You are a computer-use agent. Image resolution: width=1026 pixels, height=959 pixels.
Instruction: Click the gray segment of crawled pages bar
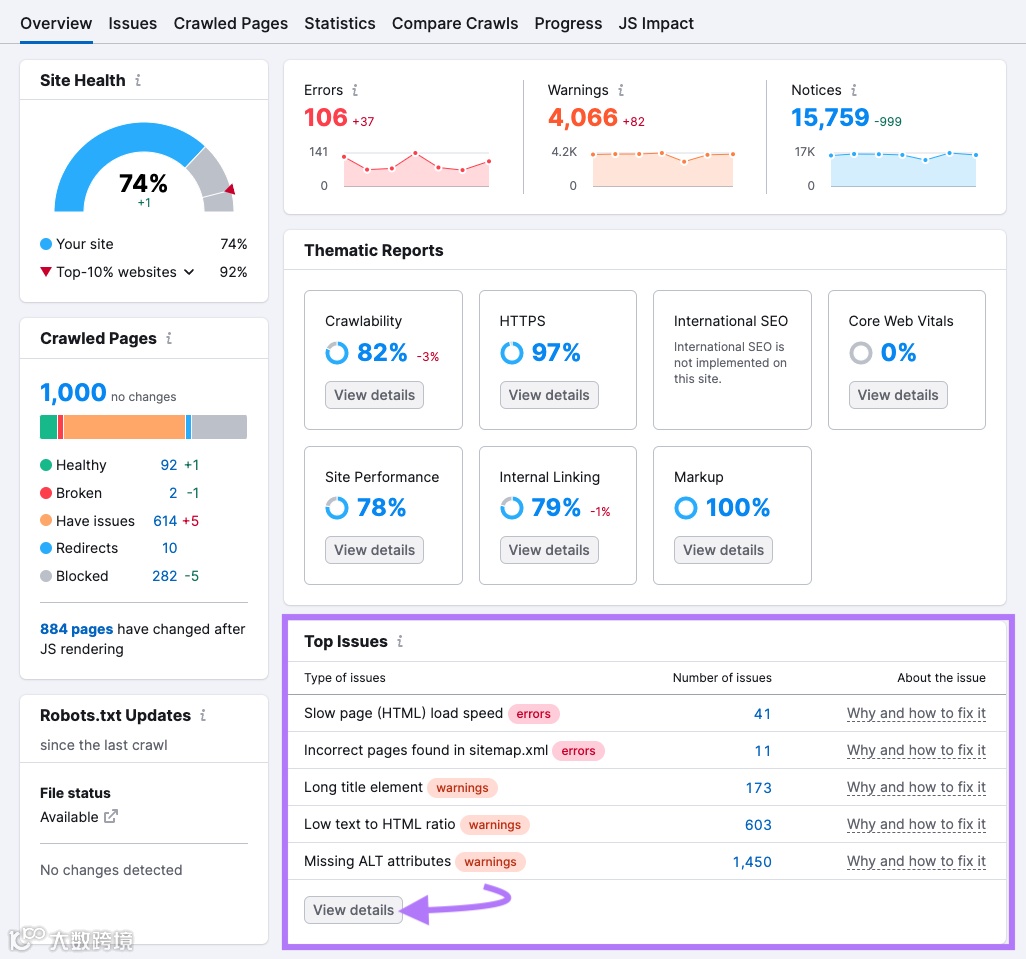(219, 427)
